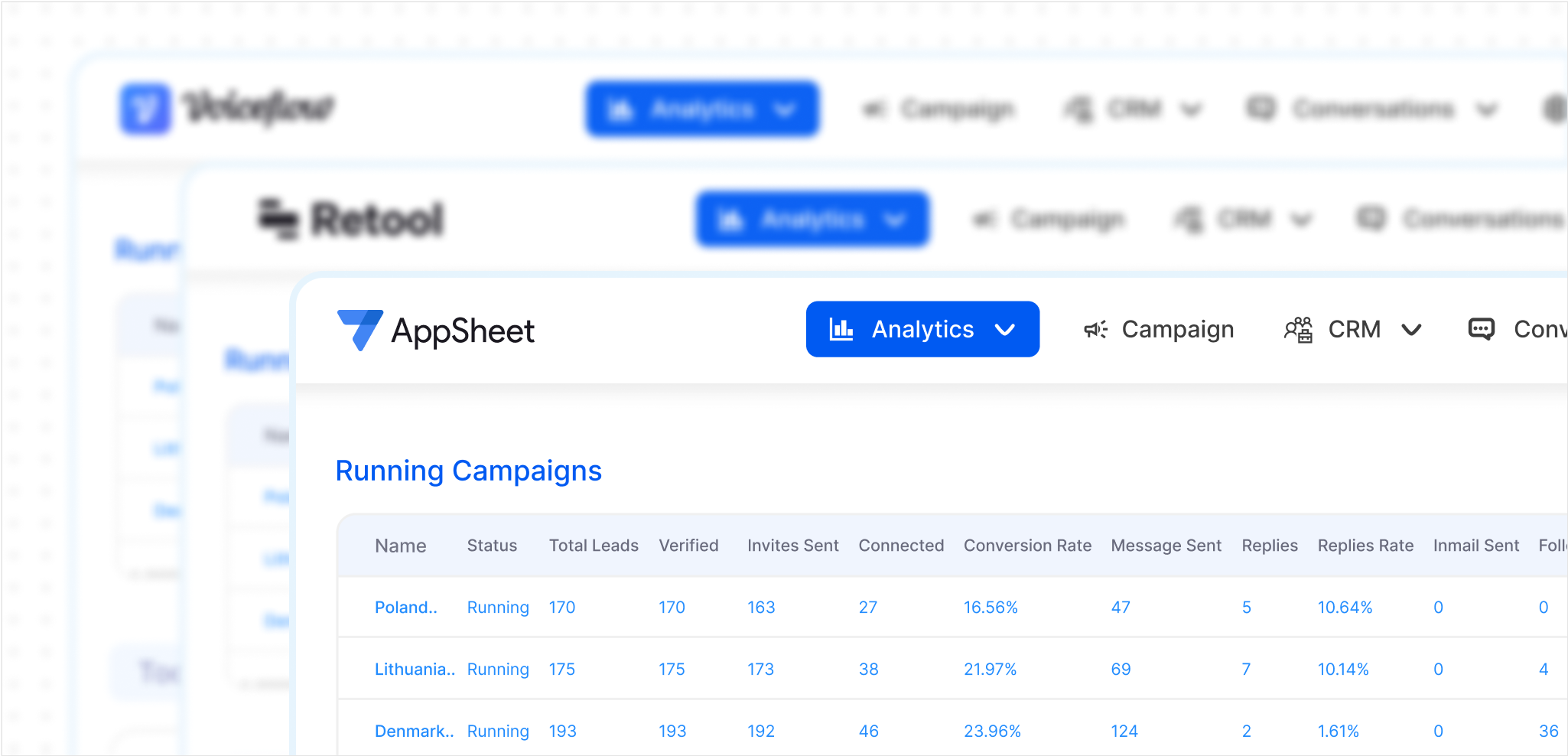This screenshot has width=1568, height=756.
Task: Open the Lithuania.. campaign link
Action: click(x=415, y=670)
